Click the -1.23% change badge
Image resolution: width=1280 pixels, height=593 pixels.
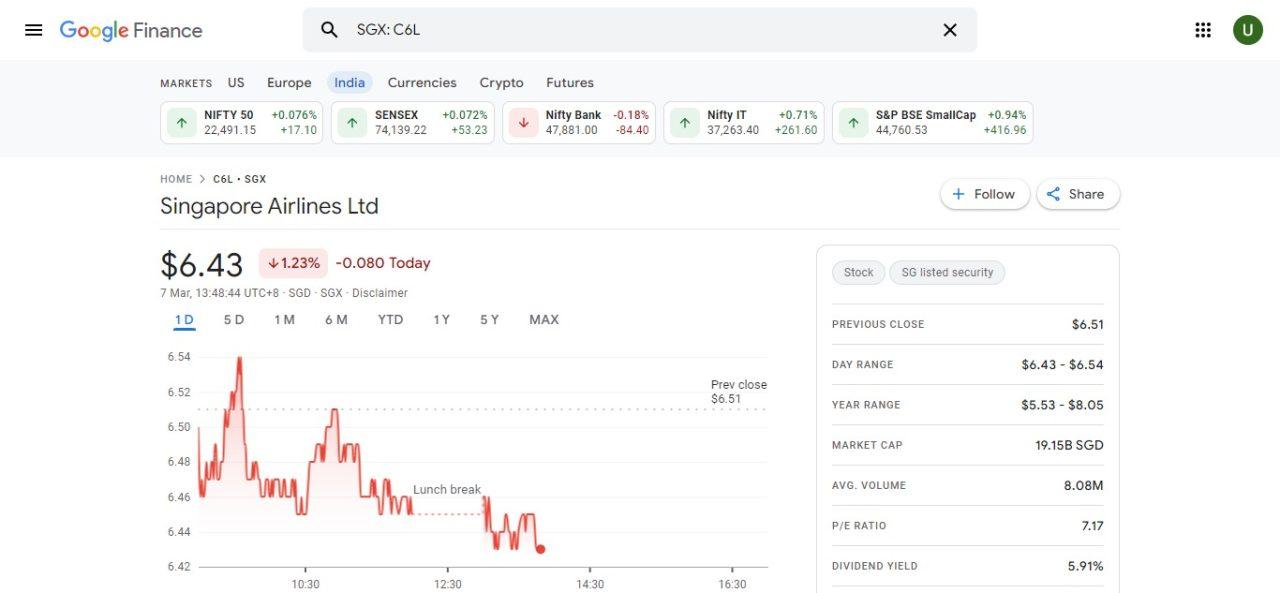point(293,263)
